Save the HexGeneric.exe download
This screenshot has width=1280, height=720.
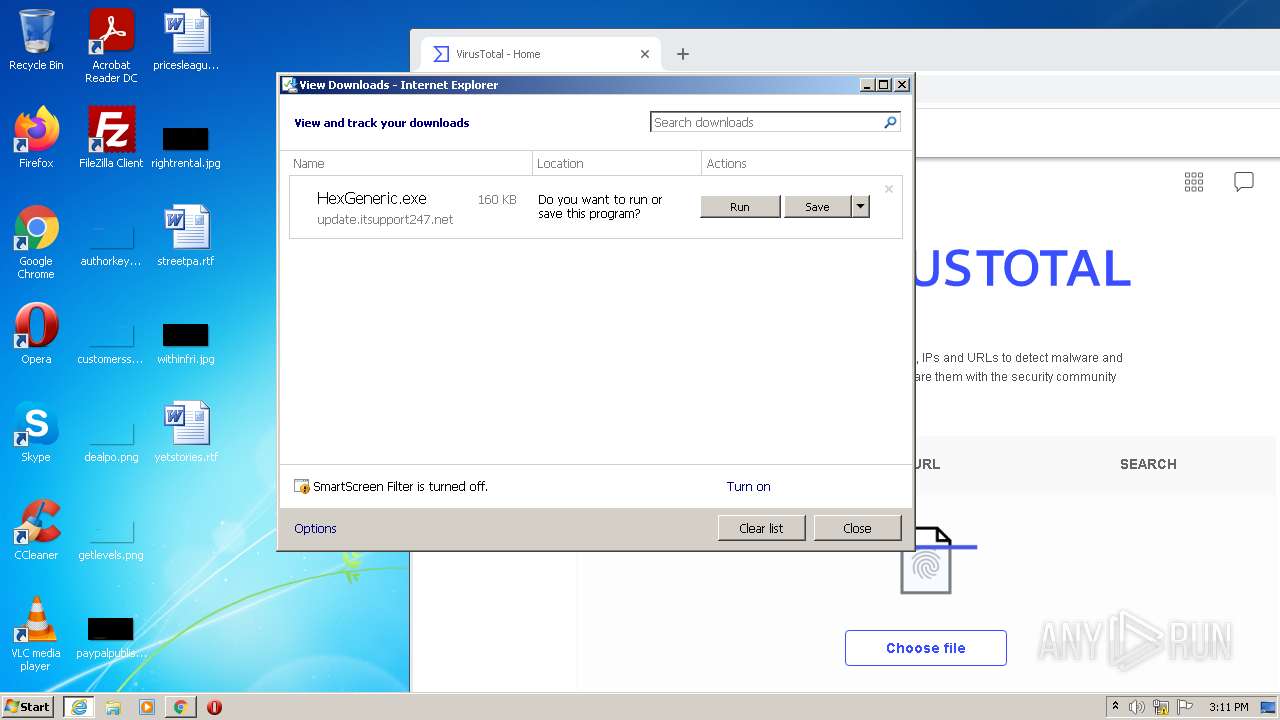tap(817, 207)
